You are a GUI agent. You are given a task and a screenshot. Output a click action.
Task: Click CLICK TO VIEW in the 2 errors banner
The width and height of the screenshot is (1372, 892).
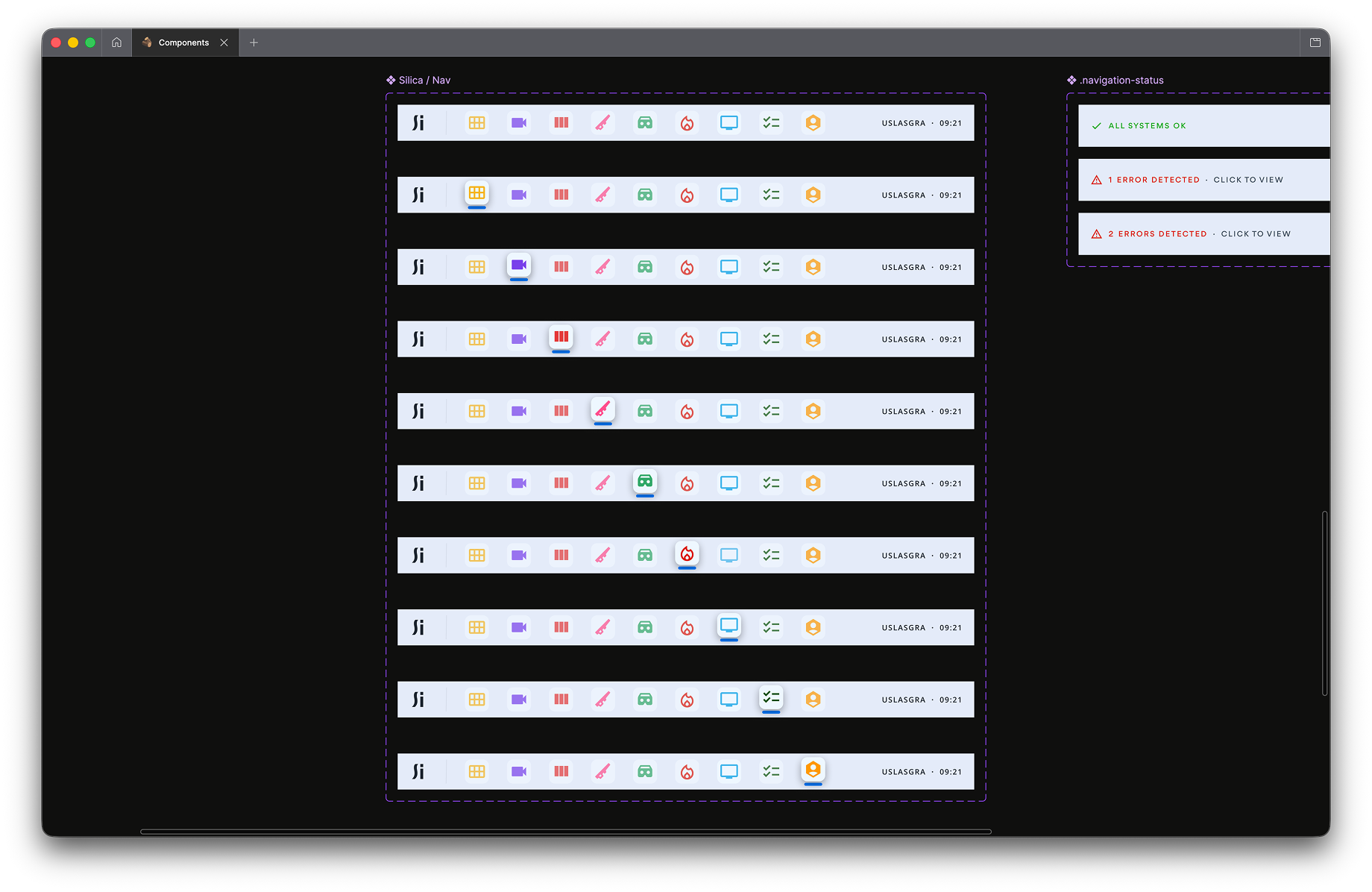click(x=1256, y=234)
